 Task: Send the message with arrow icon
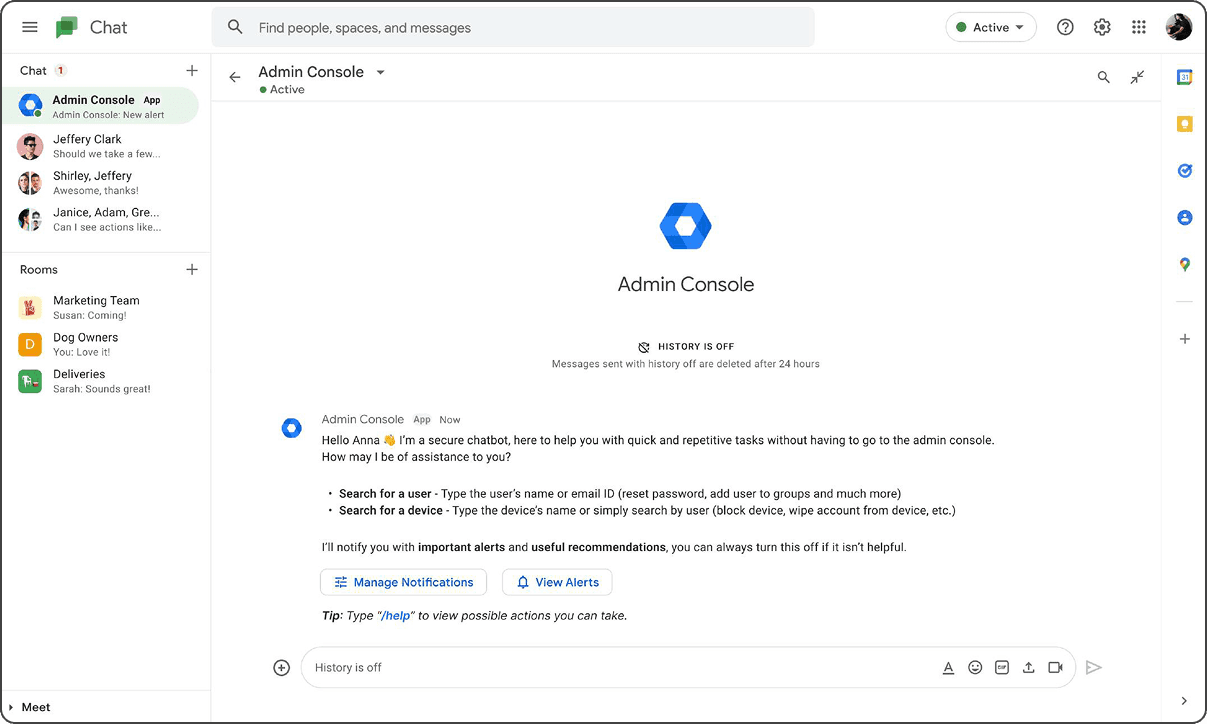pos(1094,667)
